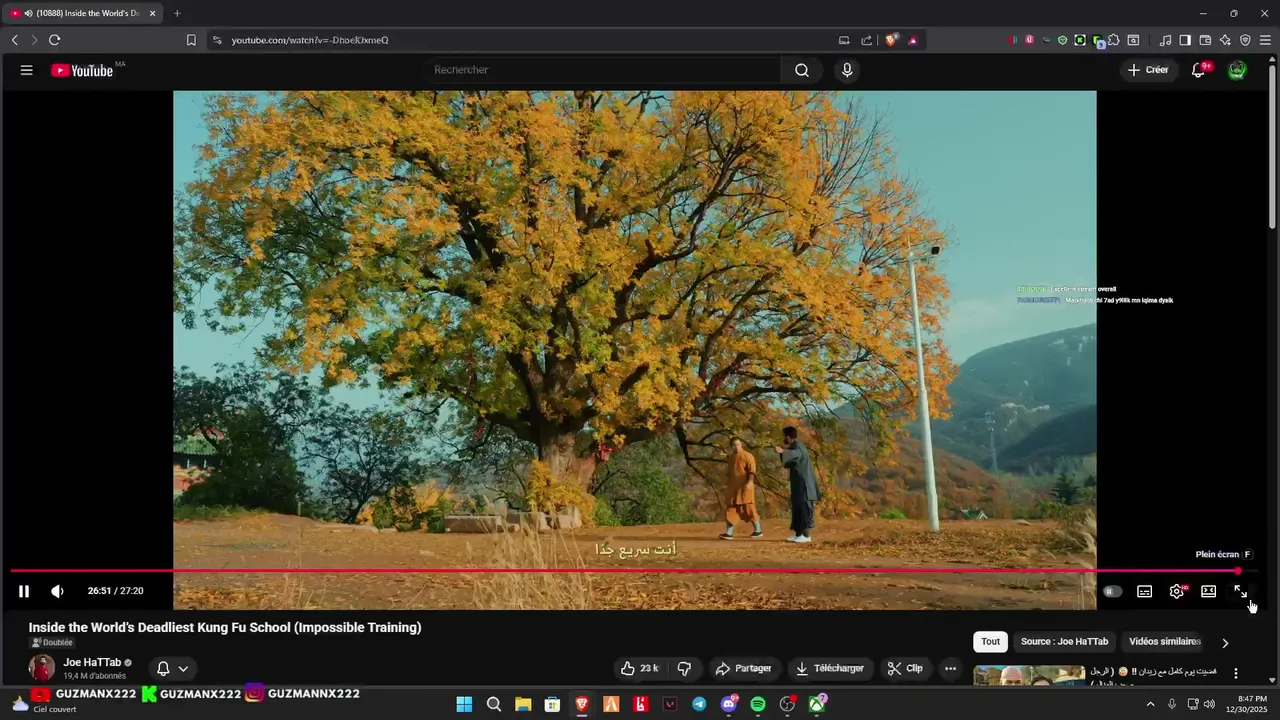Open Spotify from the taskbar

[758, 704]
